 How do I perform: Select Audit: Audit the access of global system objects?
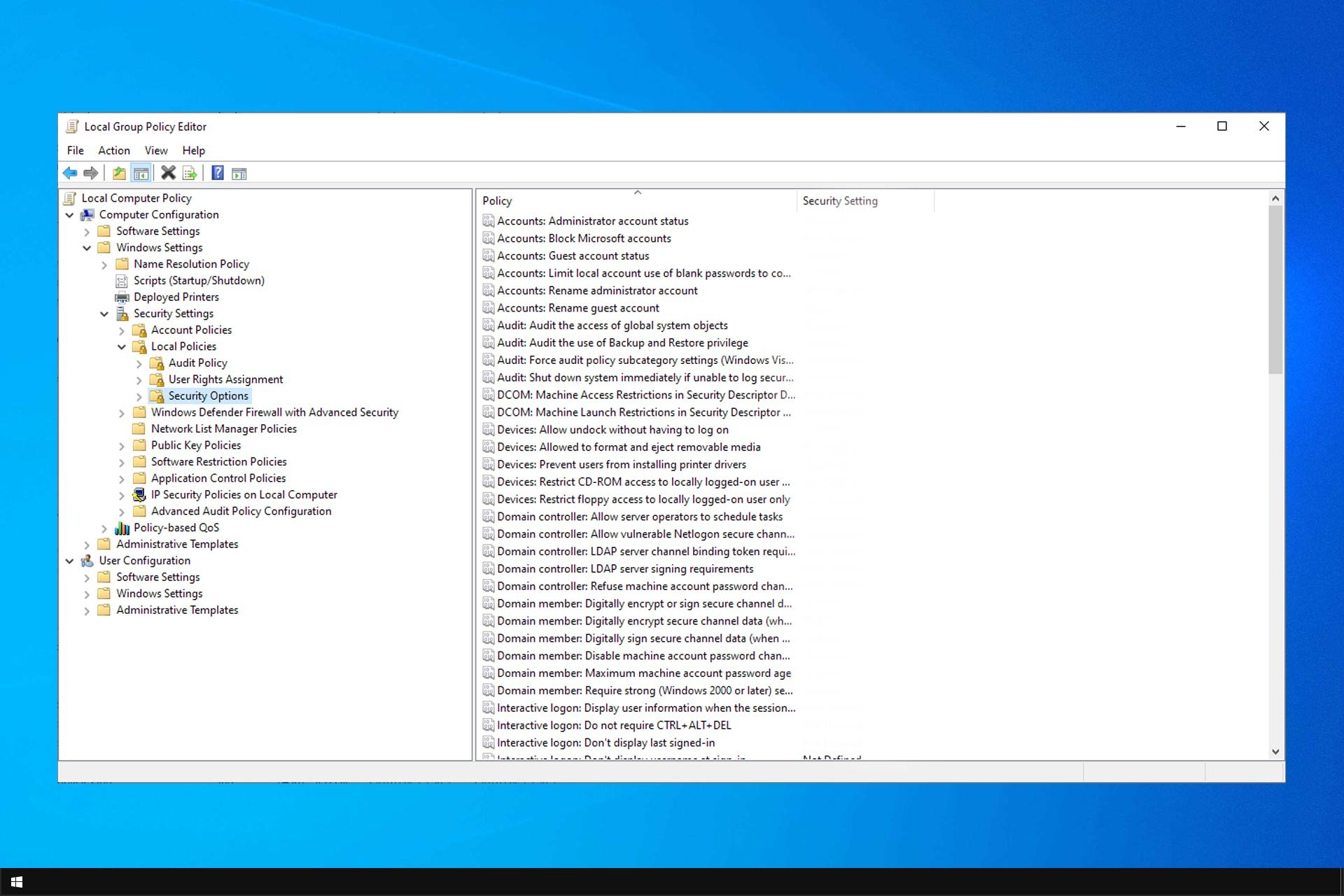point(612,325)
